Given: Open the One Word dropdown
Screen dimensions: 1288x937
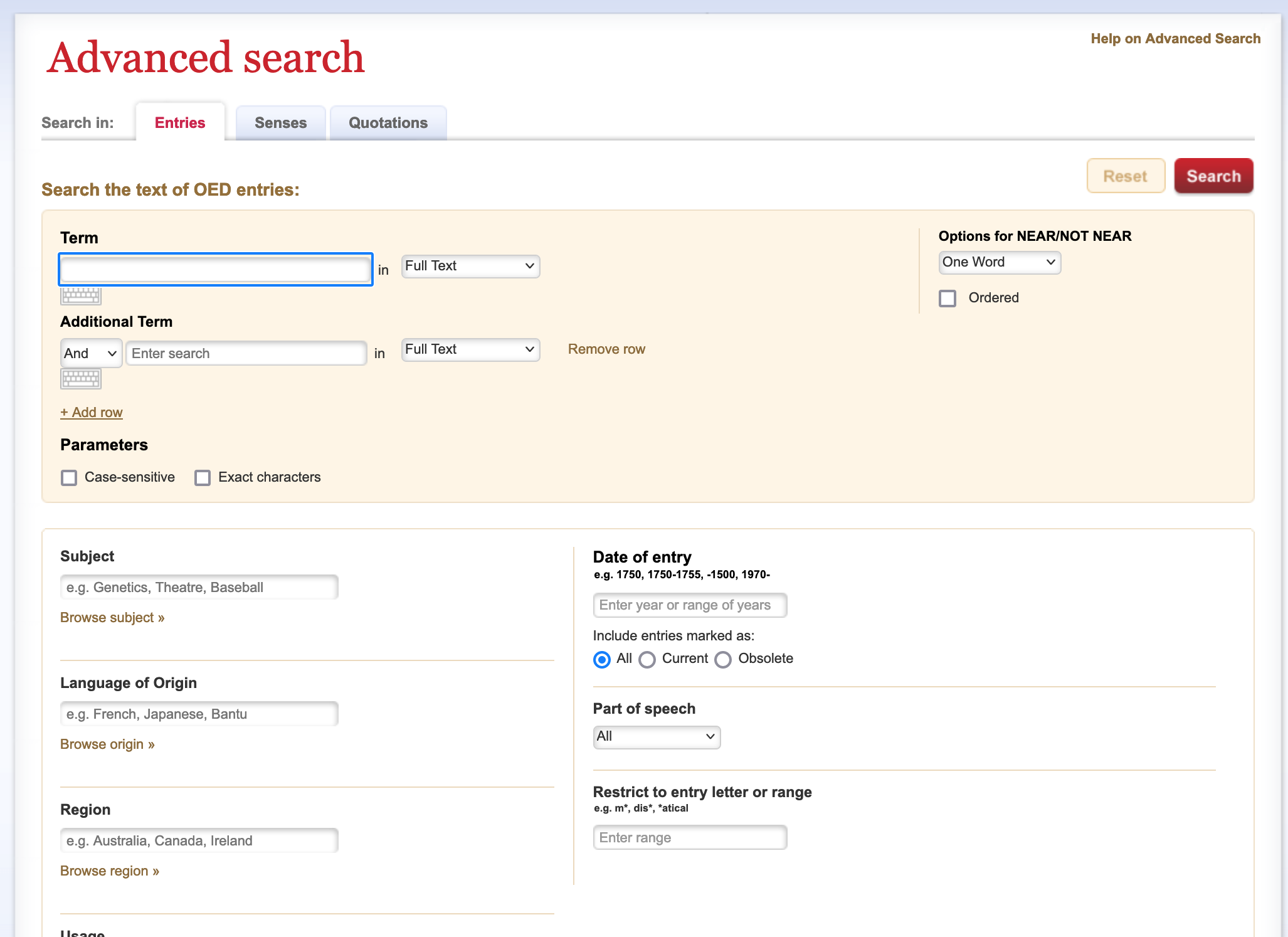Looking at the screenshot, I should [x=1000, y=262].
